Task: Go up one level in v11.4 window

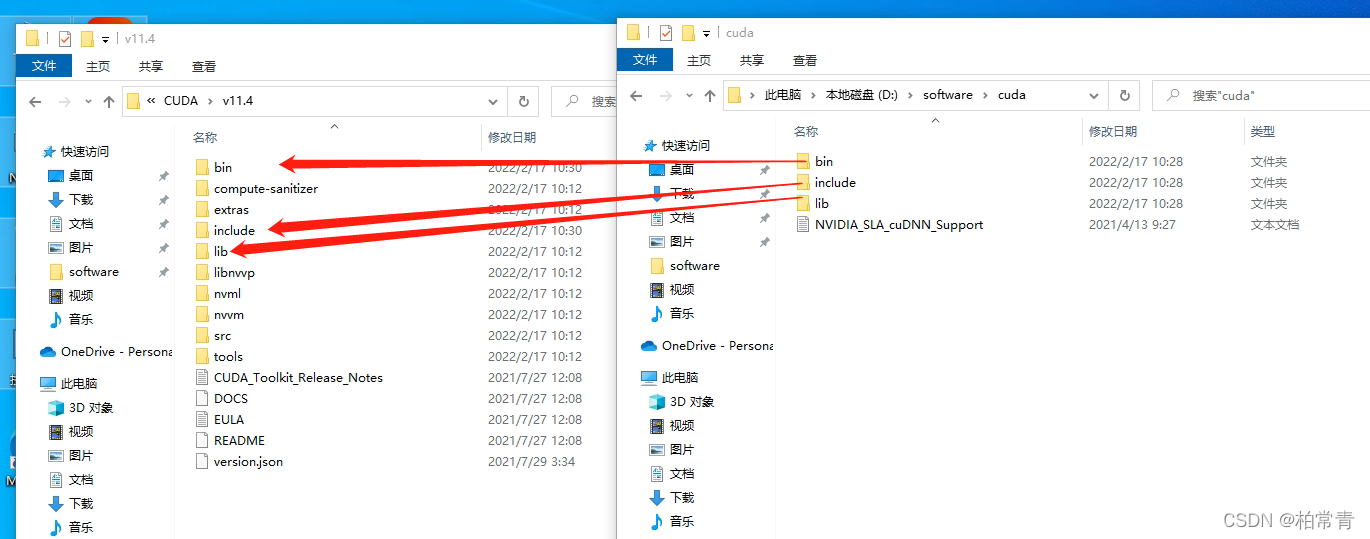Action: pos(109,101)
